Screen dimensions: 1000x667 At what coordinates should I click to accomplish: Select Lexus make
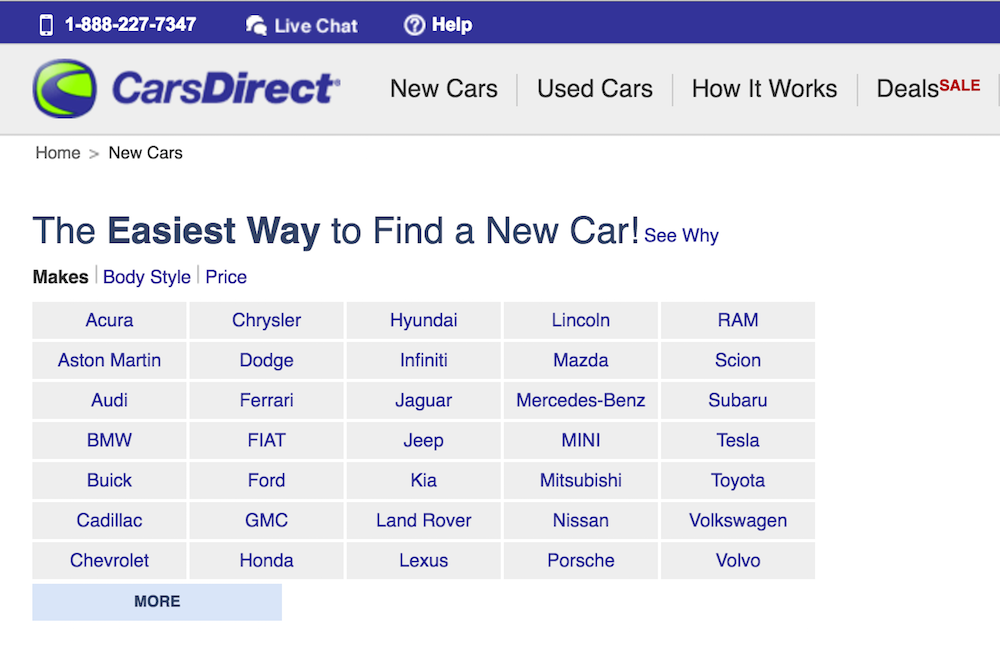coord(423,561)
